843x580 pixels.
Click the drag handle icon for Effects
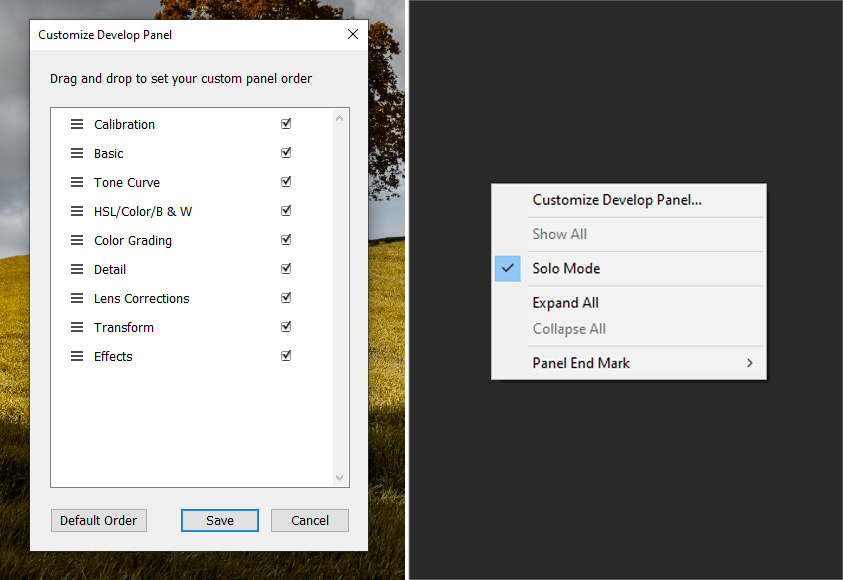77,356
